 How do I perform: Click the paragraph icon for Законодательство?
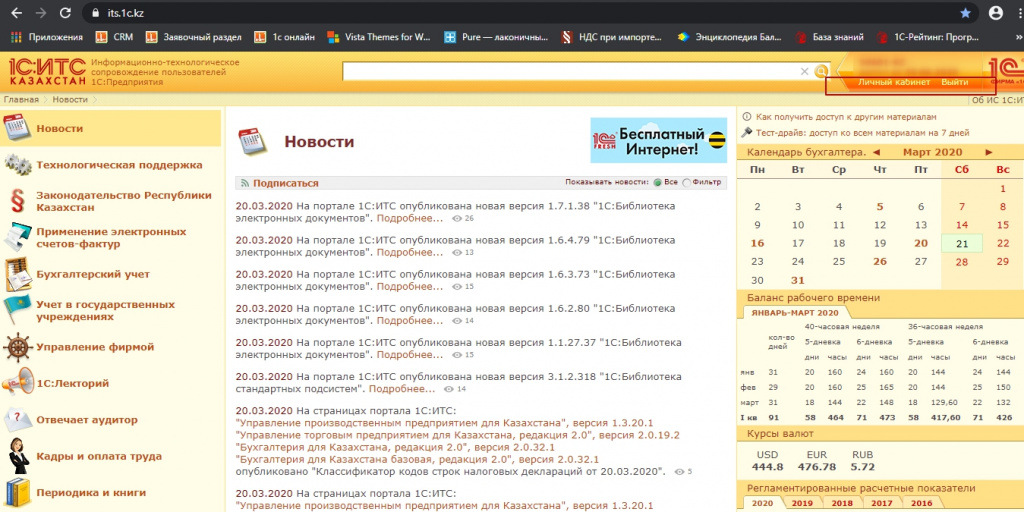[x=17, y=201]
